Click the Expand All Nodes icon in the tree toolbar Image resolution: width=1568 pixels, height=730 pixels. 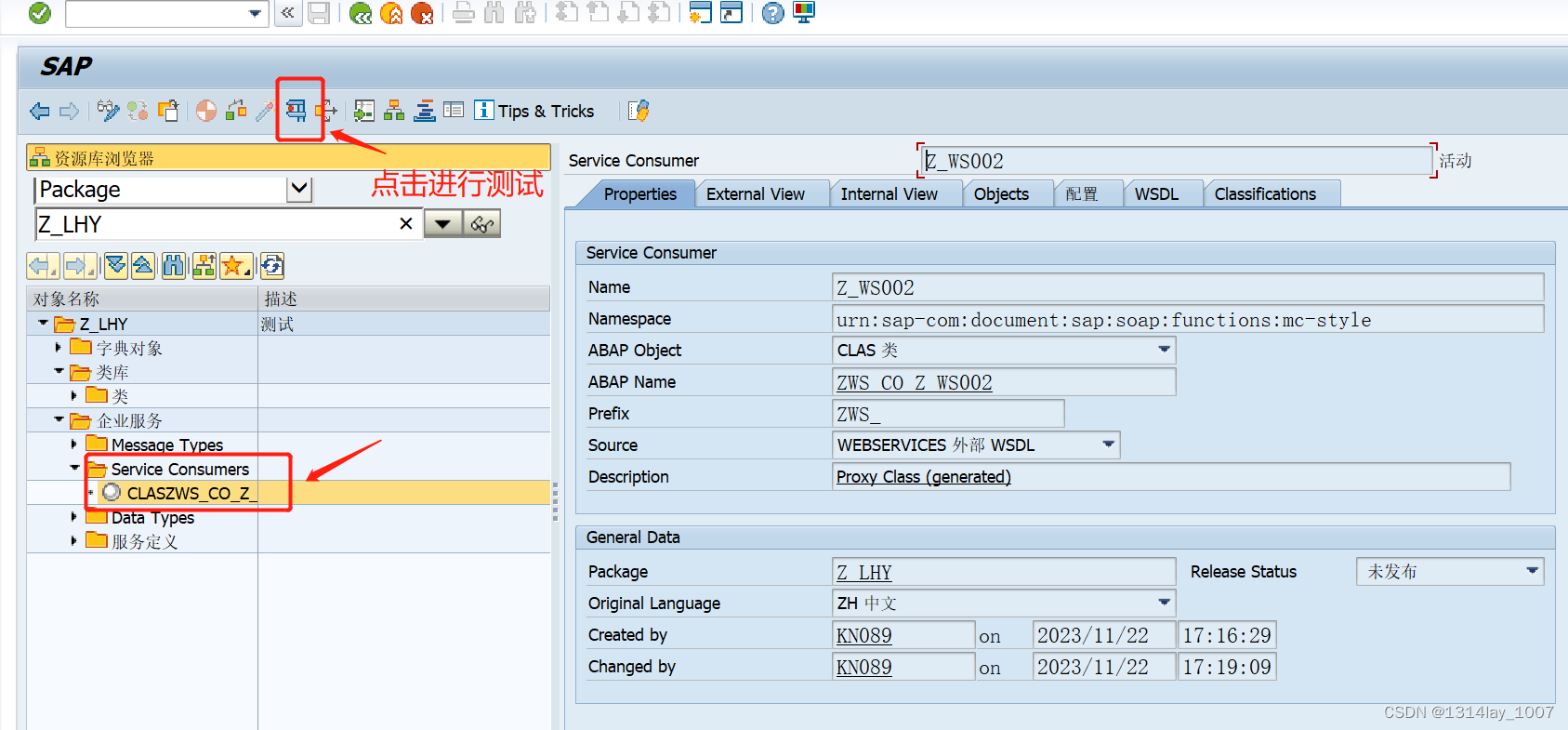pos(115,266)
